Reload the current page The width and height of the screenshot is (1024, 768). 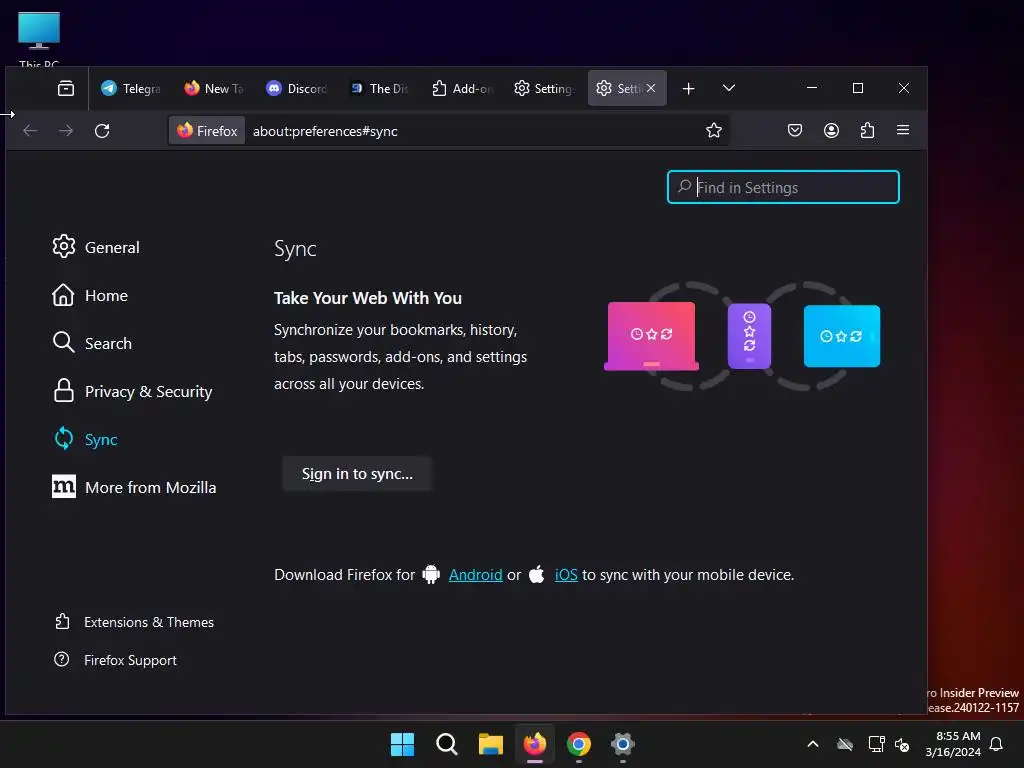coord(102,131)
